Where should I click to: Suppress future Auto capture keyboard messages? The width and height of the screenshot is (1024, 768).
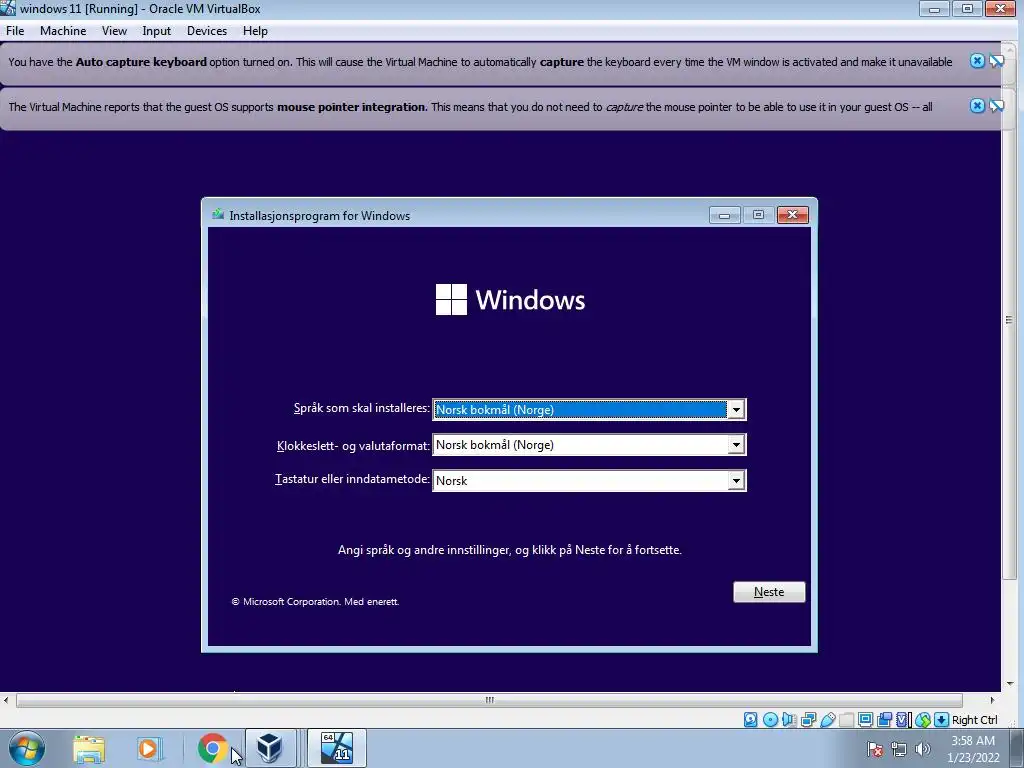[997, 61]
